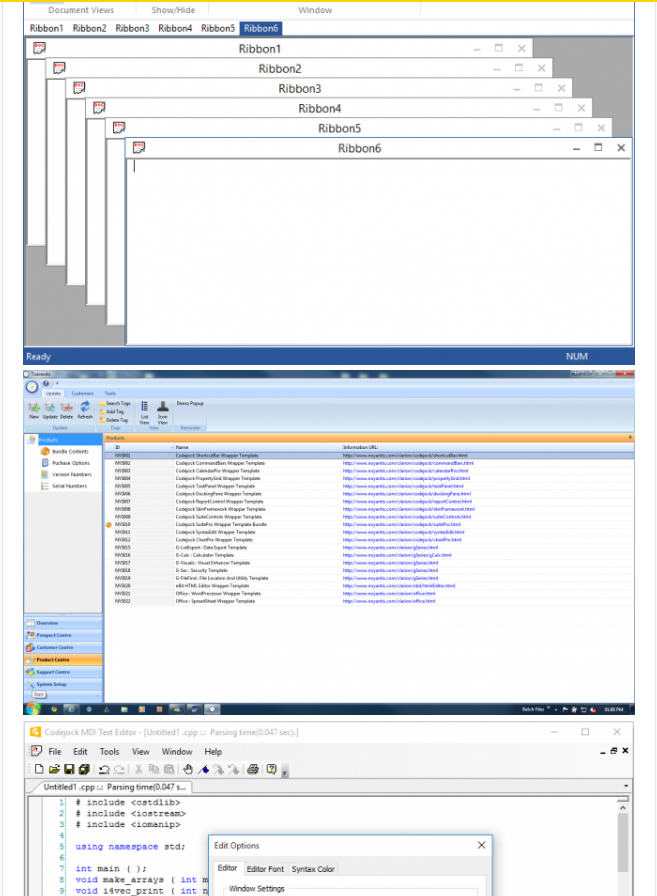657x896 pixels.
Task: Open editor toolbar options dropdown arrow
Action: pos(285,772)
